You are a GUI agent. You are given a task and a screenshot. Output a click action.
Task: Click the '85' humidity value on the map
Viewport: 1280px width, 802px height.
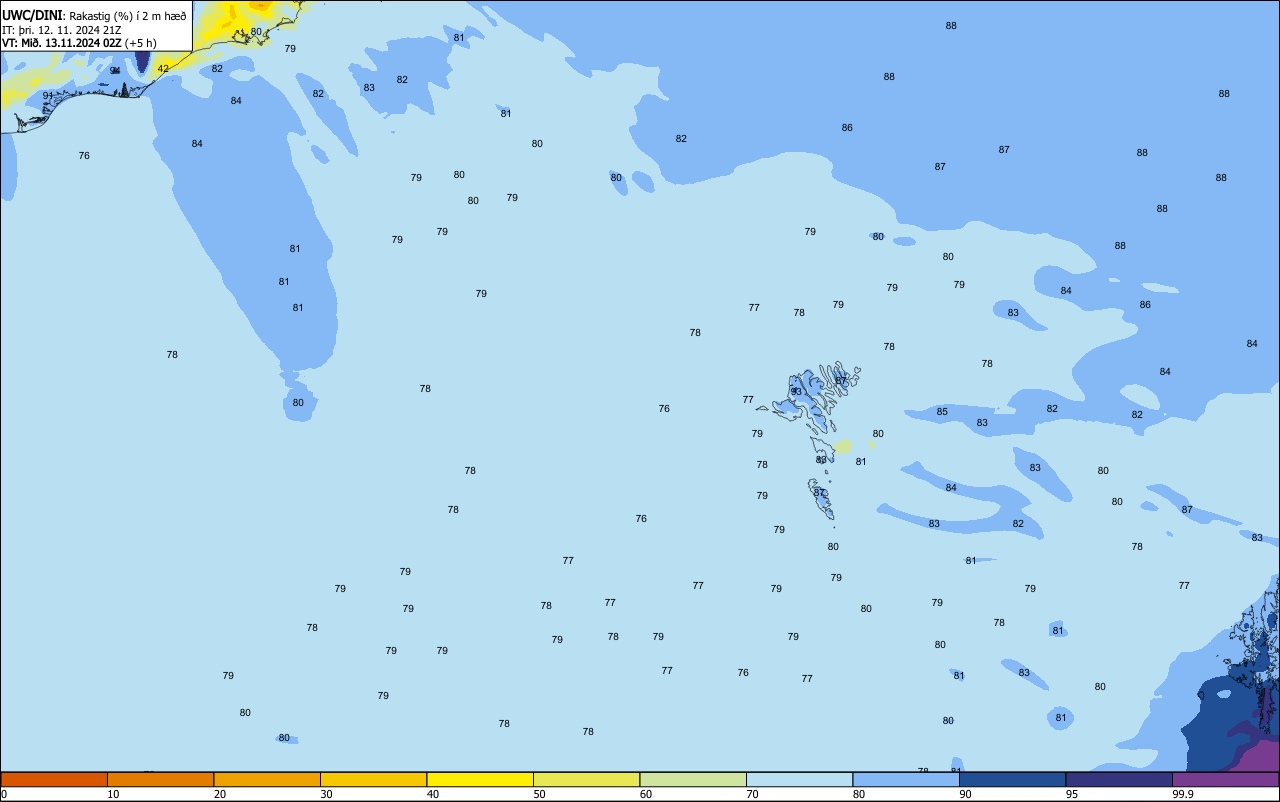(942, 412)
